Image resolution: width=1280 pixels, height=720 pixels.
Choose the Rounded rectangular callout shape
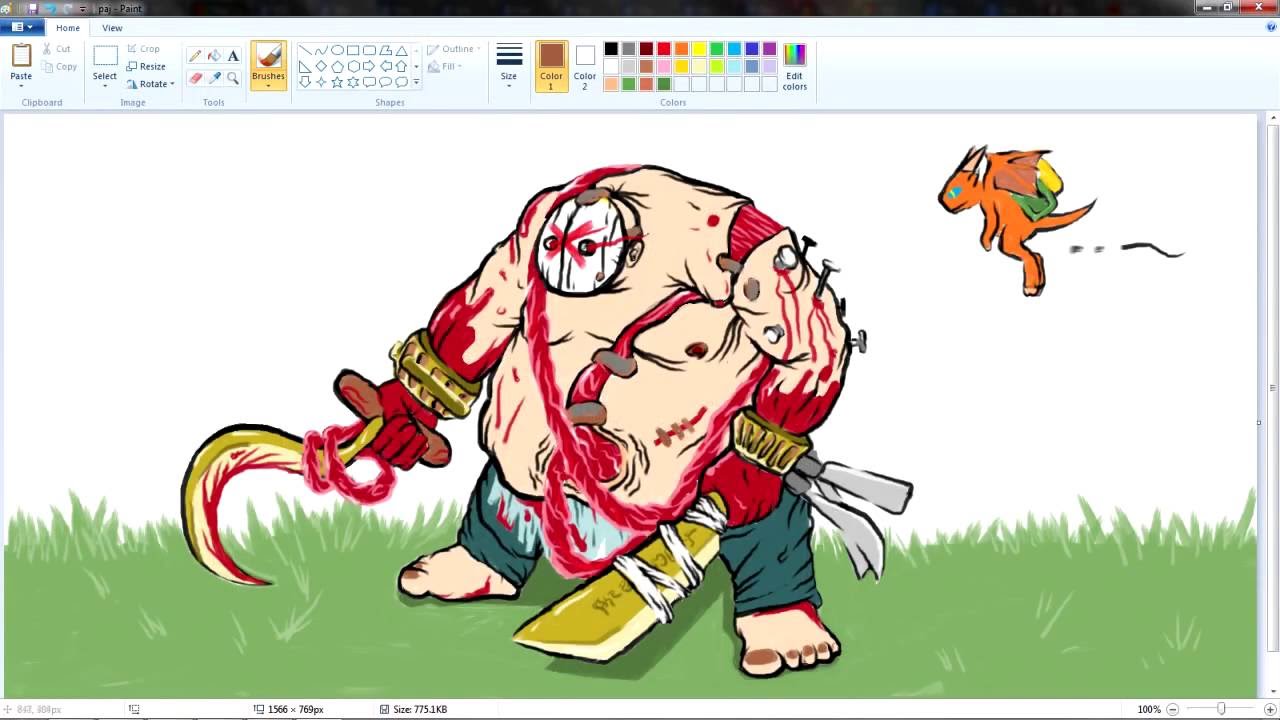pos(369,82)
